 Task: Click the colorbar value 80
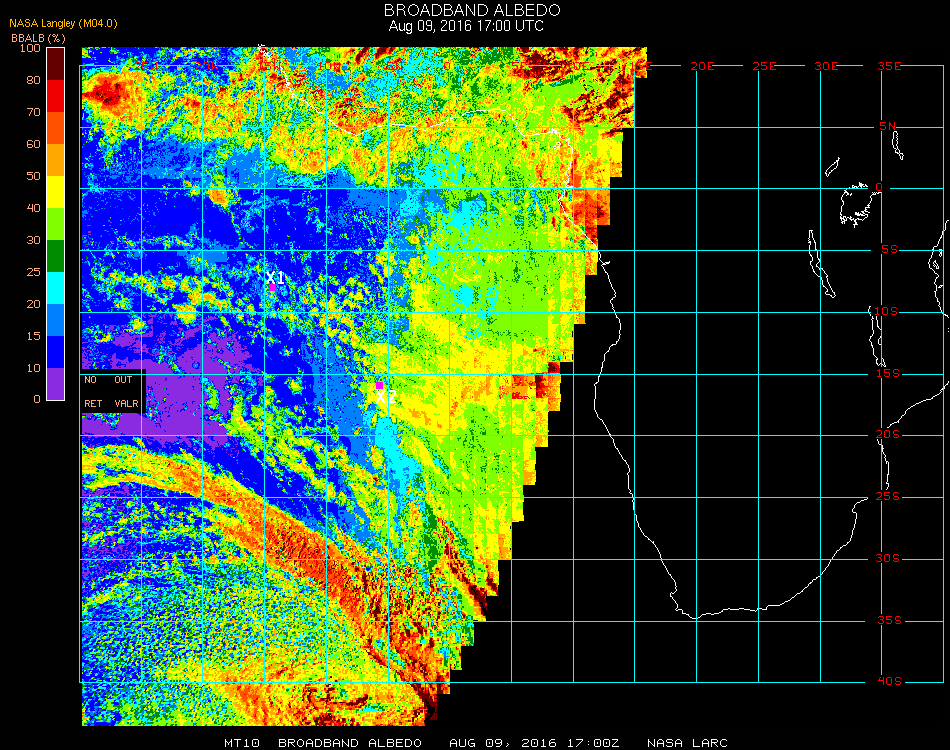(x=33, y=80)
